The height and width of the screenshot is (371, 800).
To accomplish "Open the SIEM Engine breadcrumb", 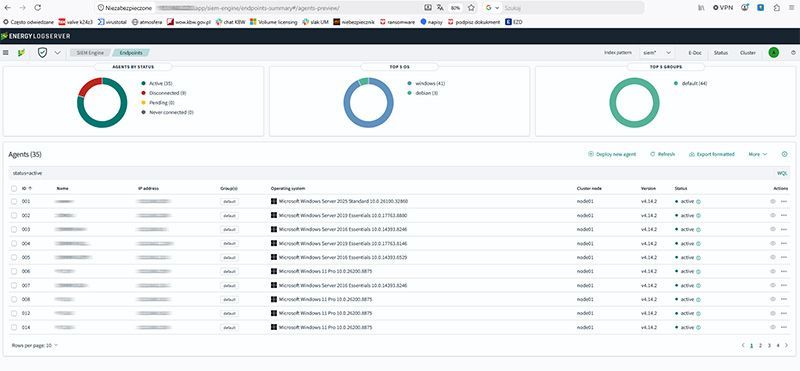I will click(x=90, y=53).
